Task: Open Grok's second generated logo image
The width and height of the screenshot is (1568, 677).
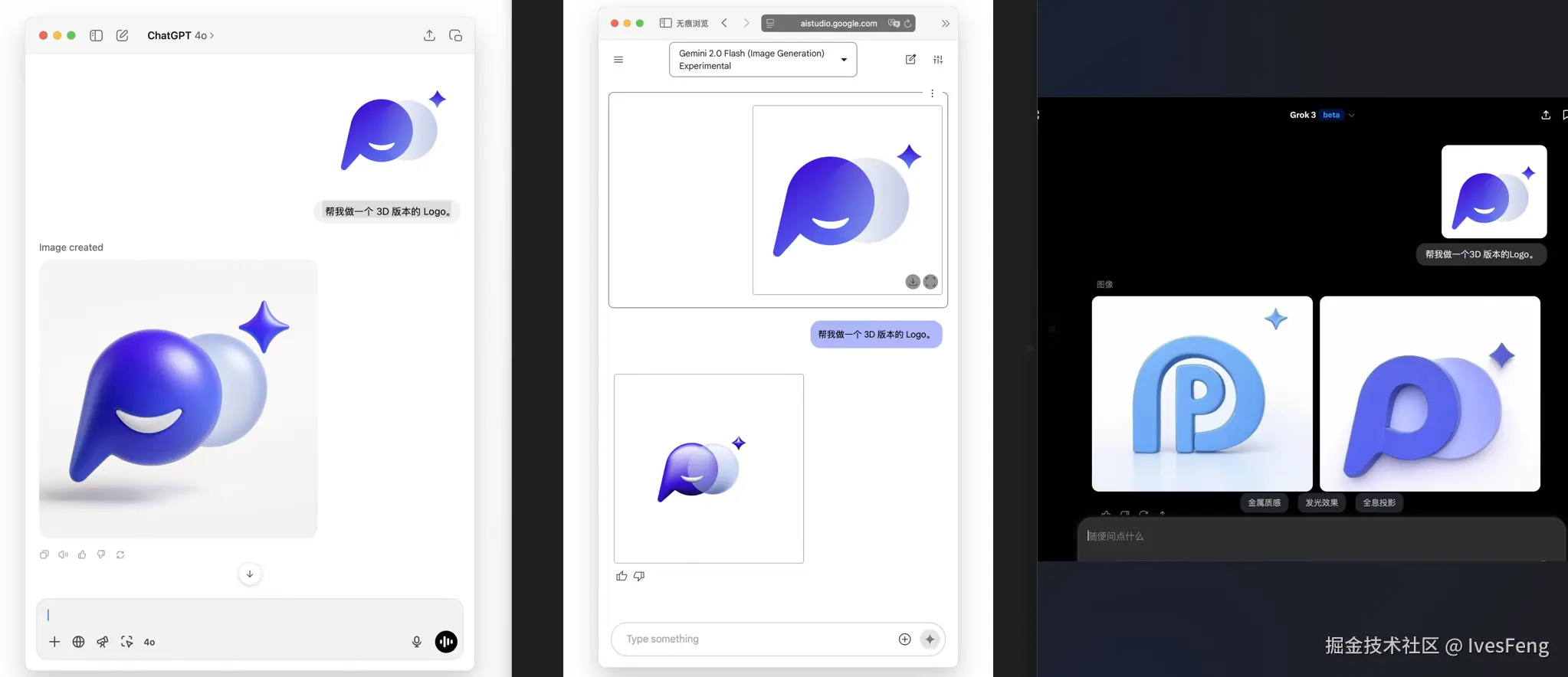Action: 1430,394
